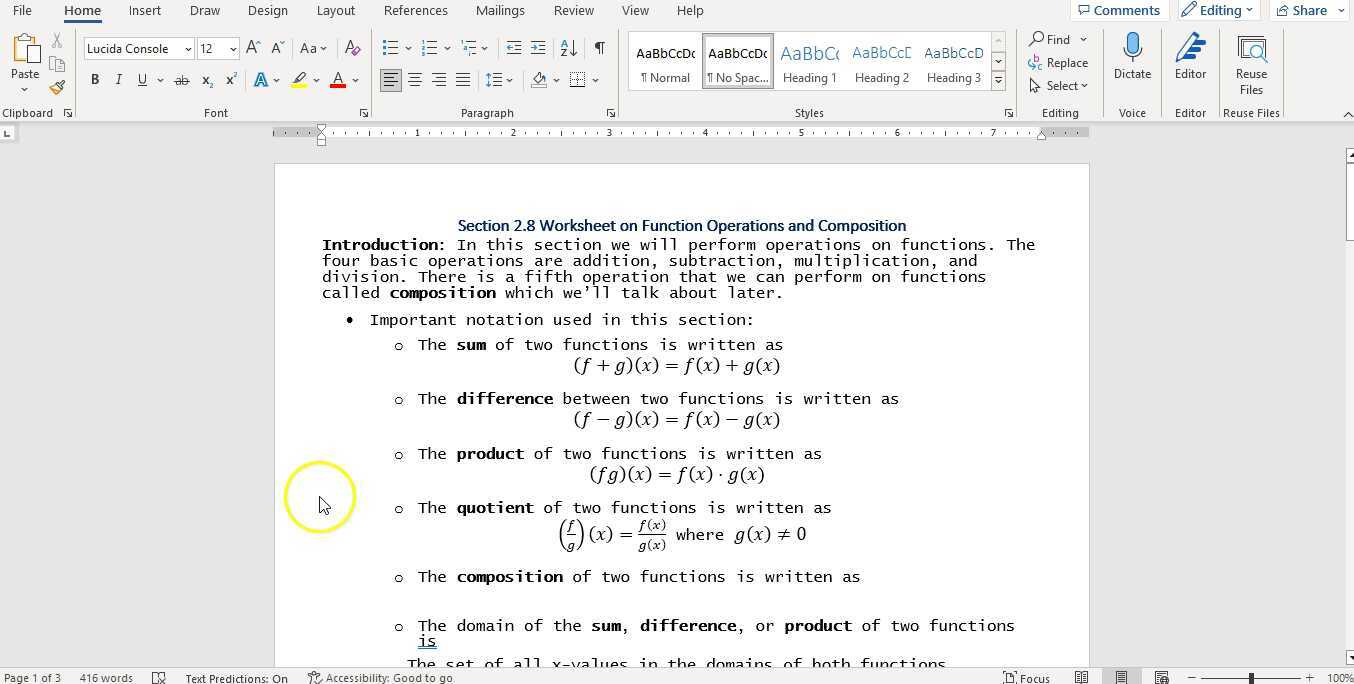Screen dimensions: 1354x684
Task: Apply superscript formatting
Action: coord(231,80)
